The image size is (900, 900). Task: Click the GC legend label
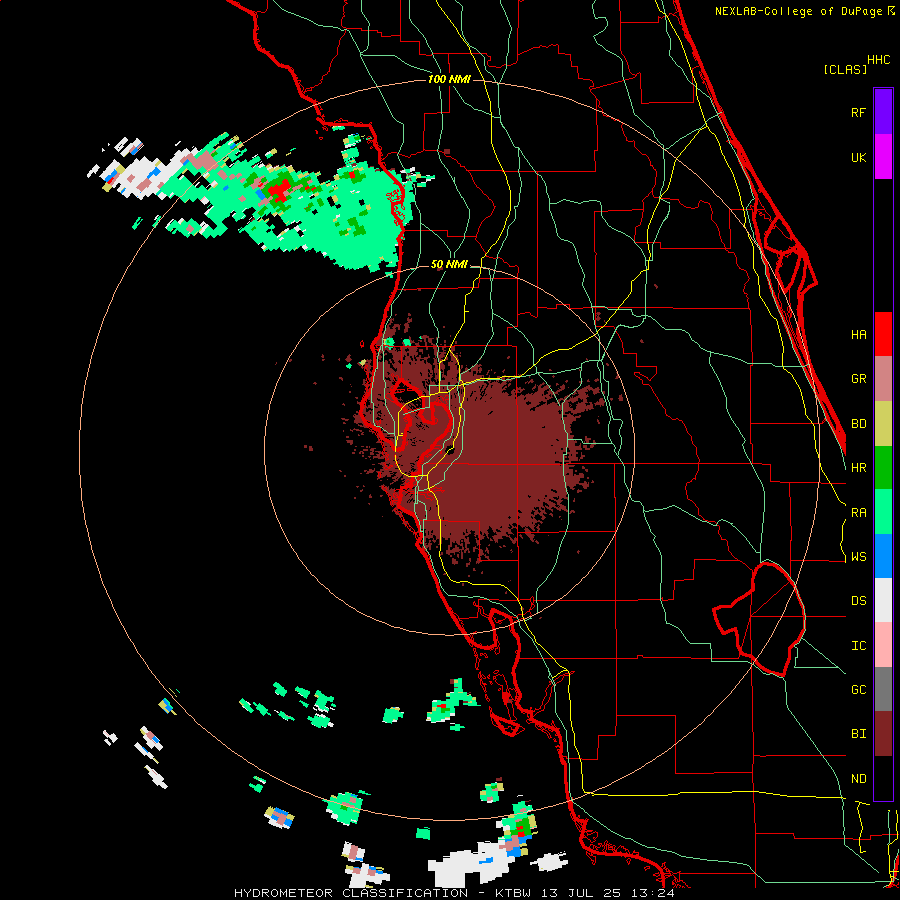pyautogui.click(x=858, y=690)
